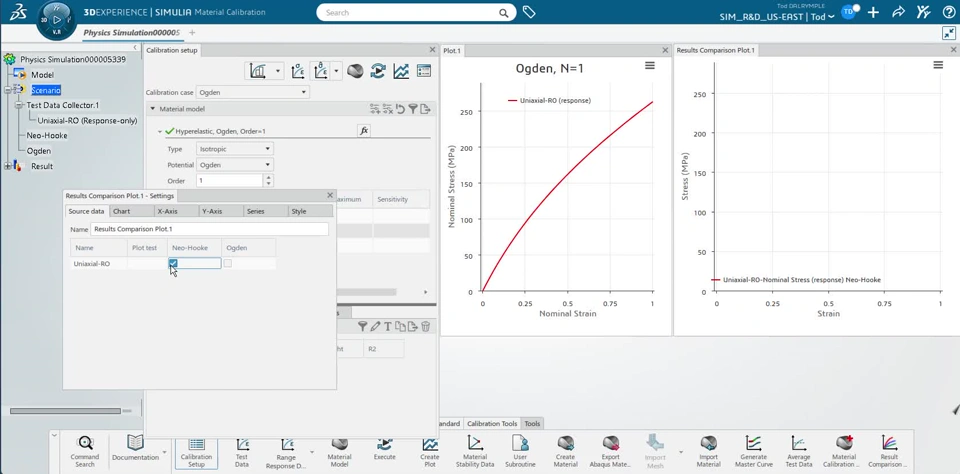Click the Material Stability Data tool
This screenshot has width=960, height=474.
click(475, 452)
